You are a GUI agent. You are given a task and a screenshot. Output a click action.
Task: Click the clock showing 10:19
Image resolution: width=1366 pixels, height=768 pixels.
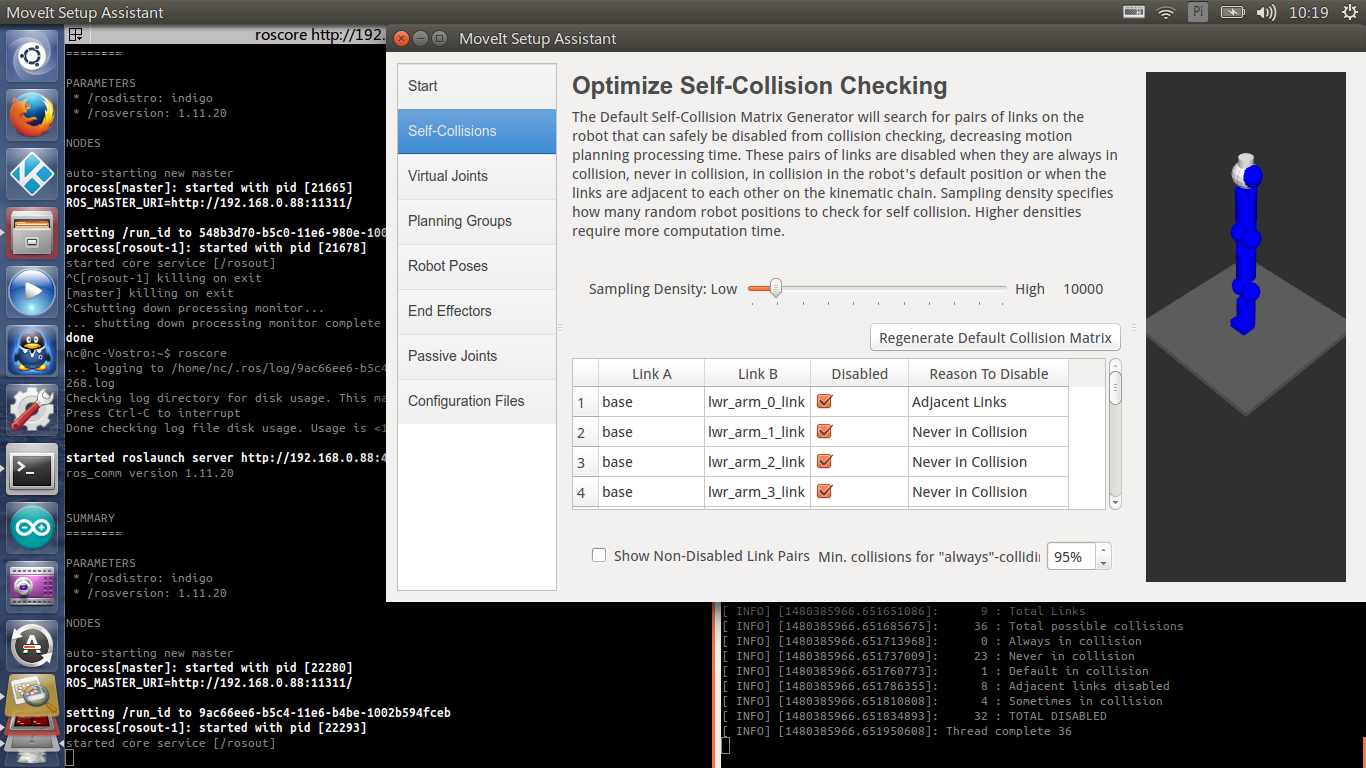[1309, 12]
